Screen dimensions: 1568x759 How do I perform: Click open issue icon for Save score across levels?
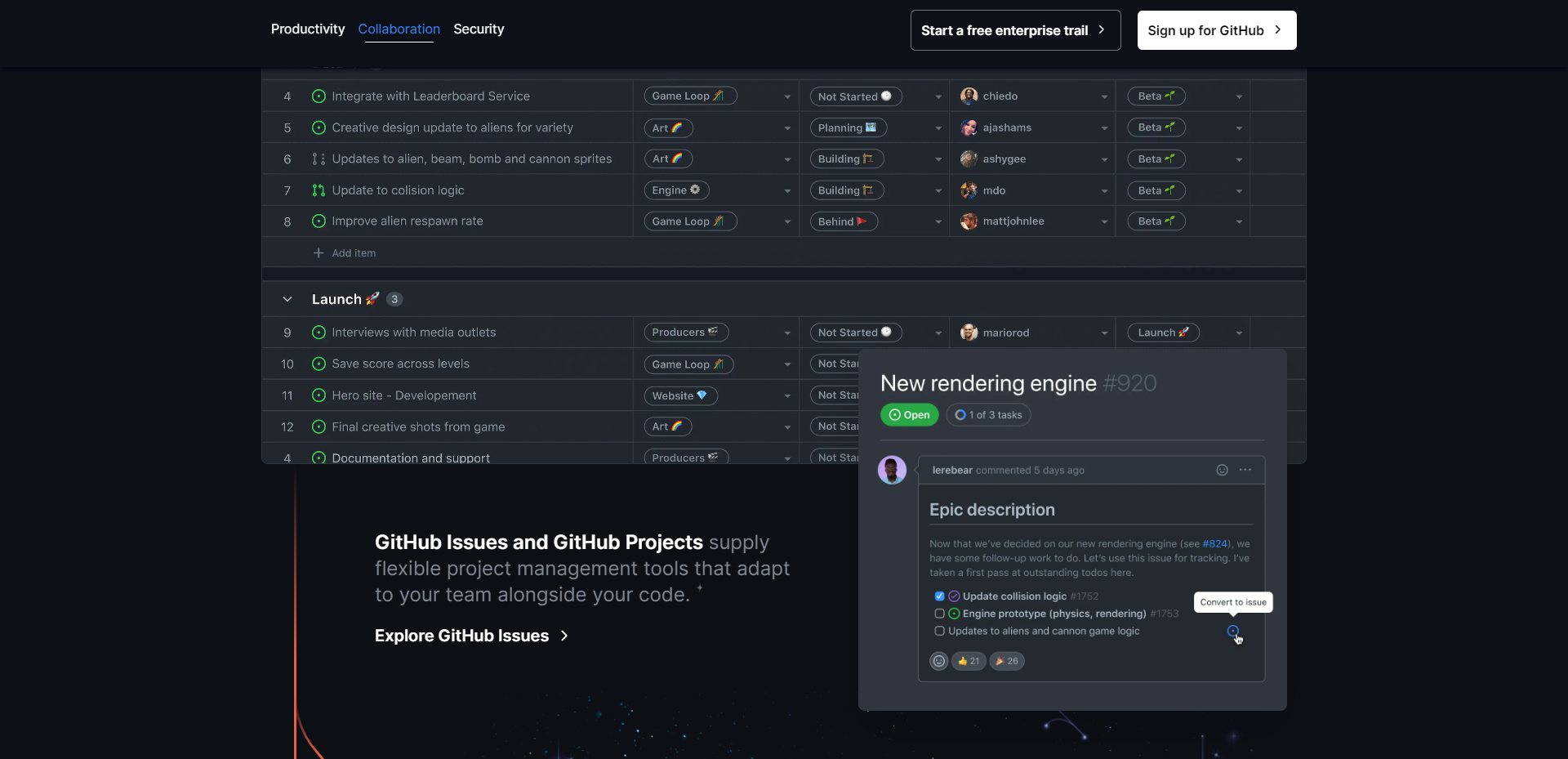tap(318, 364)
